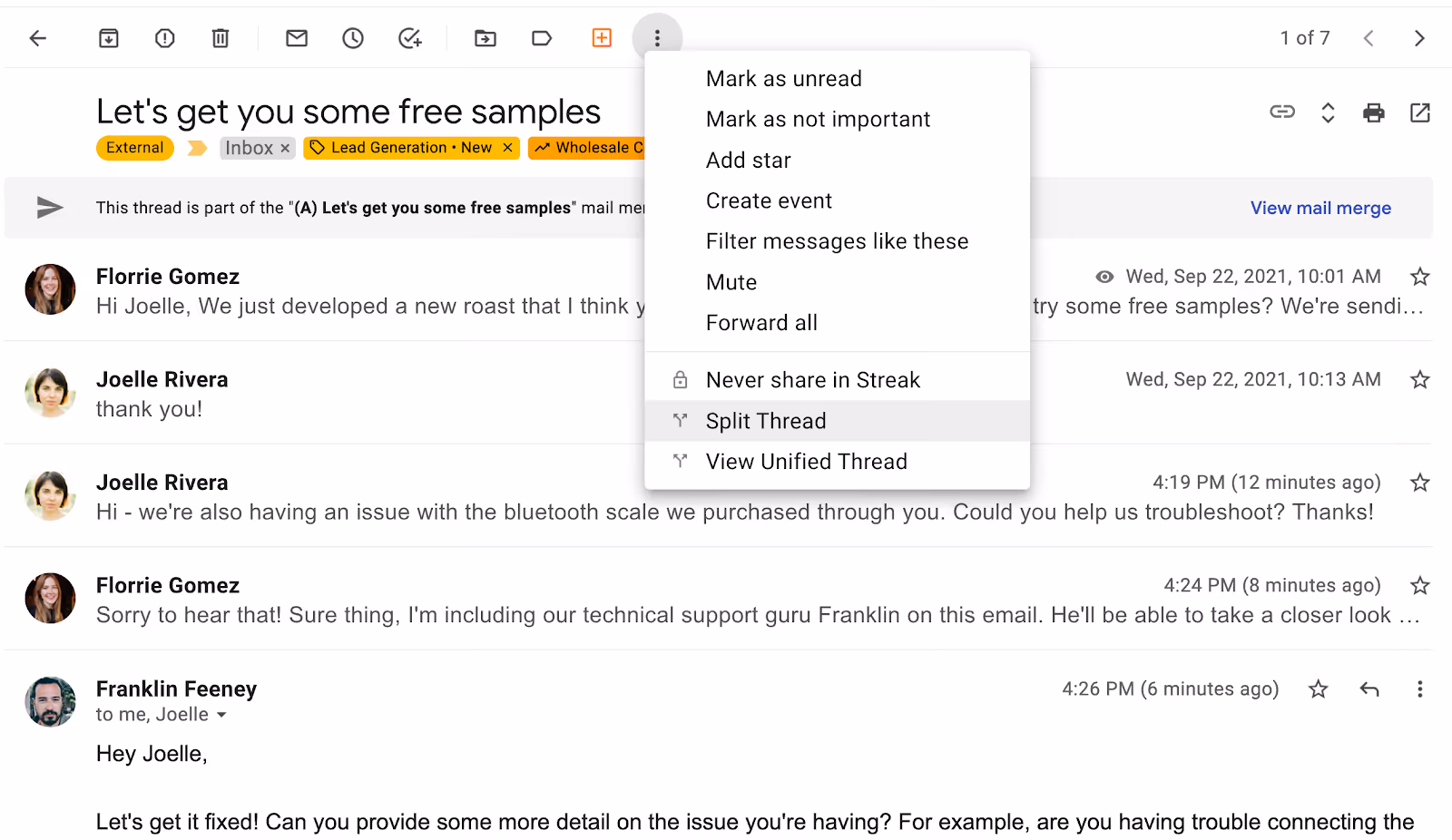Expand recipient details for 'to me, Joelle'
Image resolution: width=1452 pixels, height=840 pixels.
coord(221,715)
